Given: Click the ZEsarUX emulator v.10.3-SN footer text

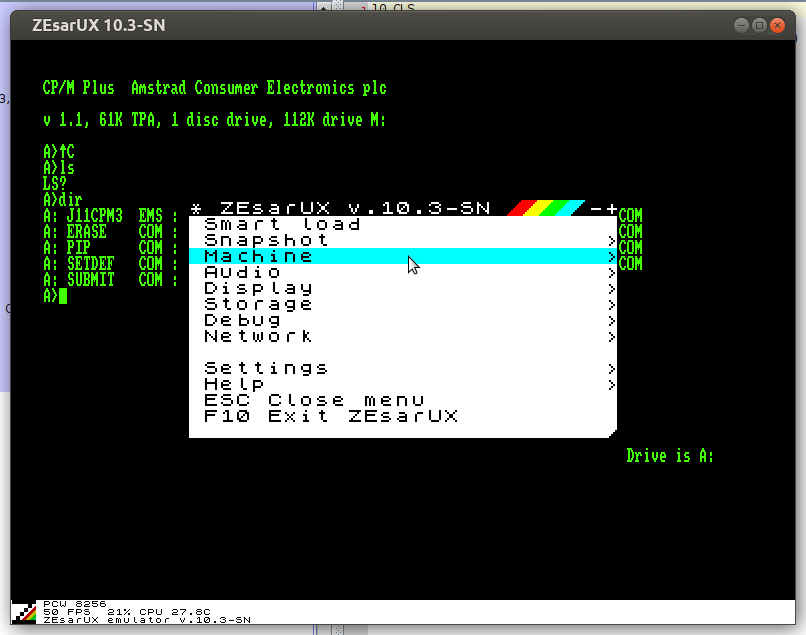Looking at the screenshot, I should (147, 620).
